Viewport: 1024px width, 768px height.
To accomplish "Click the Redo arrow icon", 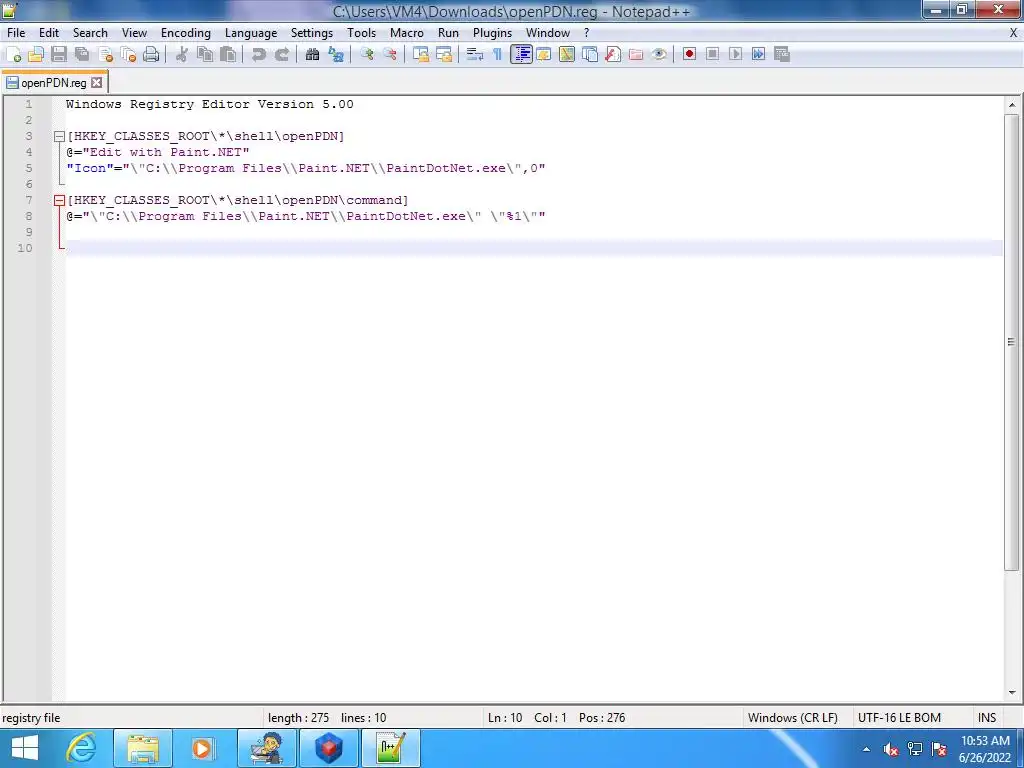I will coord(281,54).
